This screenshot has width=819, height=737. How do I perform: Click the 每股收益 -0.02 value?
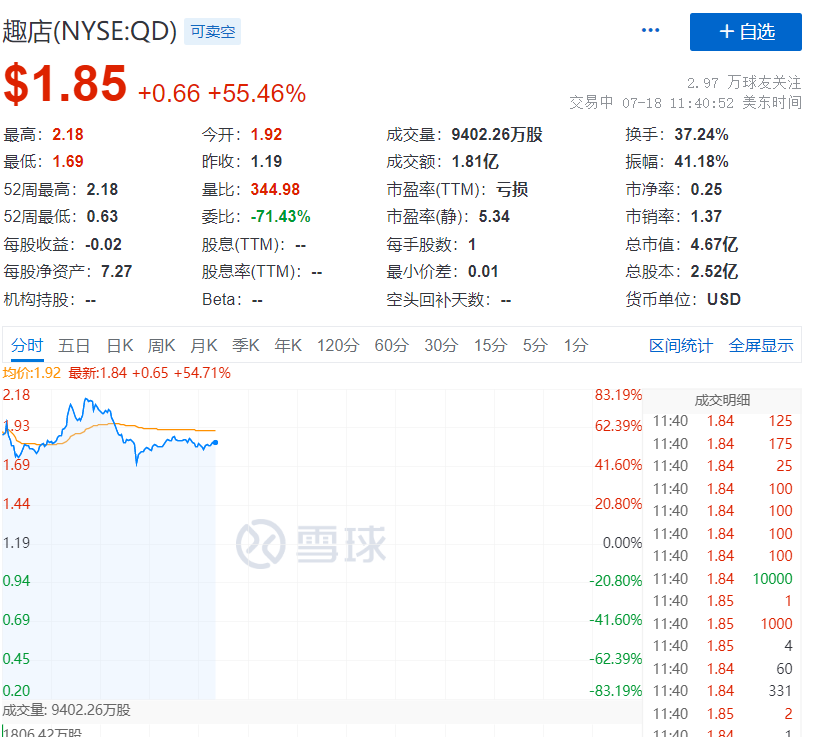coord(103,244)
